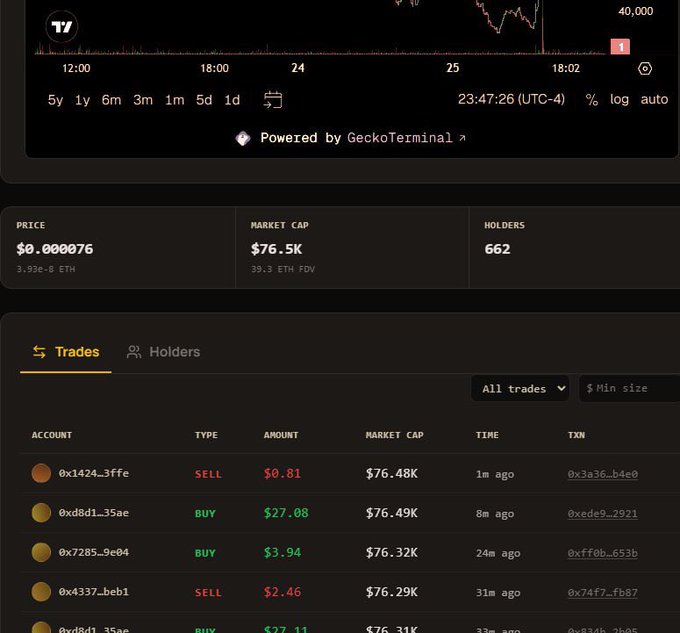
Task: Set chart range to 6m
Action: 111,100
